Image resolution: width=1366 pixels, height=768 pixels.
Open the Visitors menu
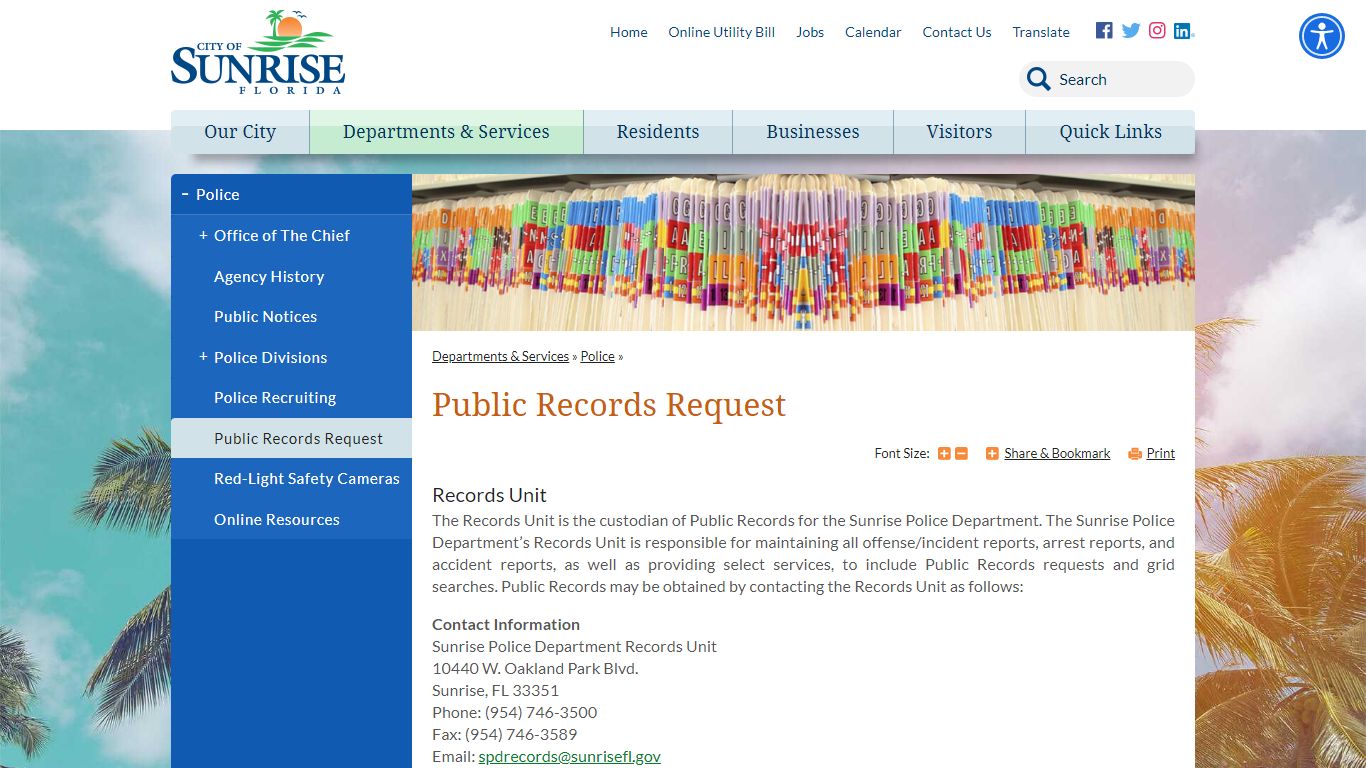tap(959, 132)
